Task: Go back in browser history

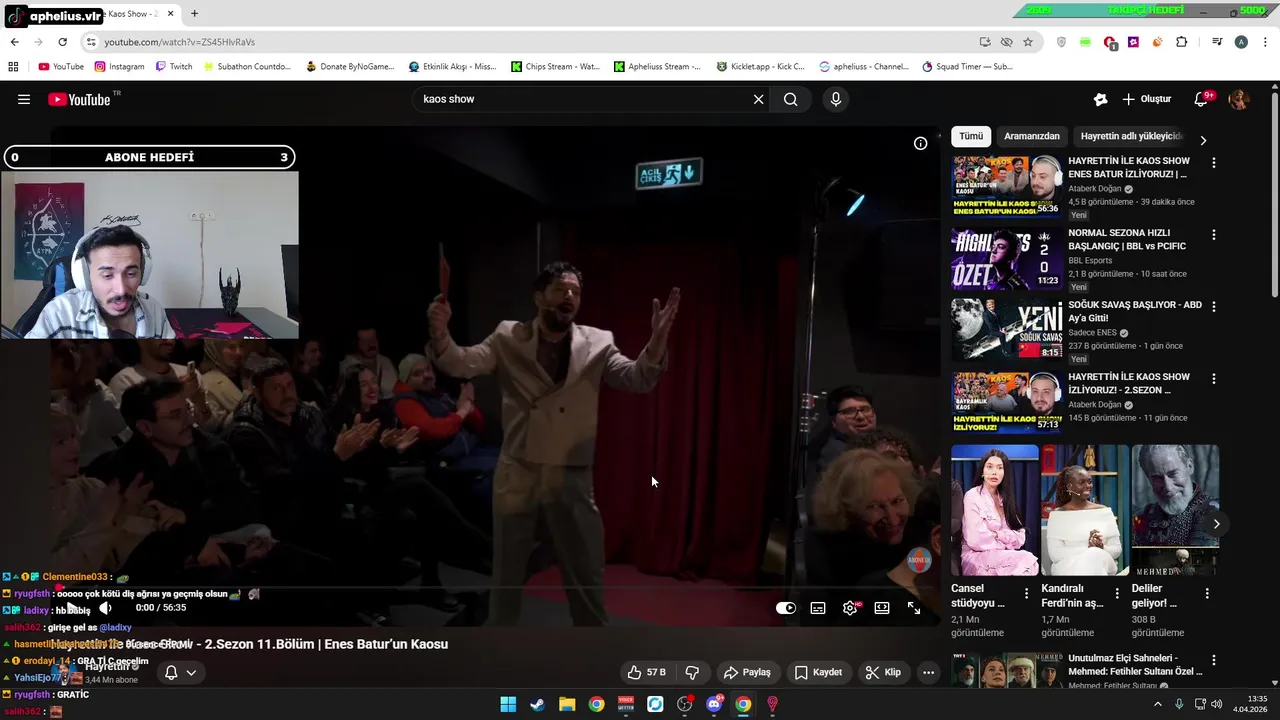Action: point(14,42)
